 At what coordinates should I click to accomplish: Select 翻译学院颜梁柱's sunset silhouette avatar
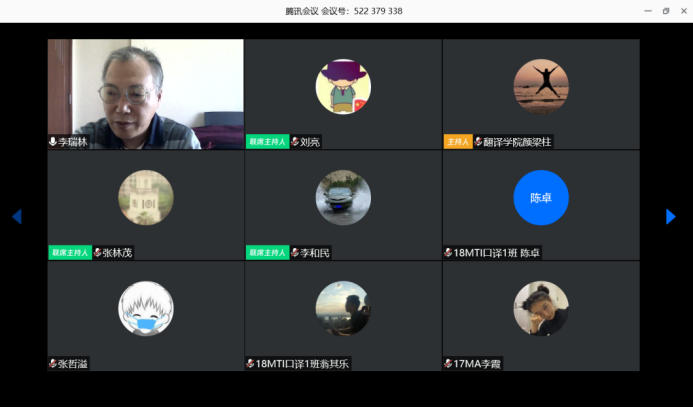[x=541, y=87]
